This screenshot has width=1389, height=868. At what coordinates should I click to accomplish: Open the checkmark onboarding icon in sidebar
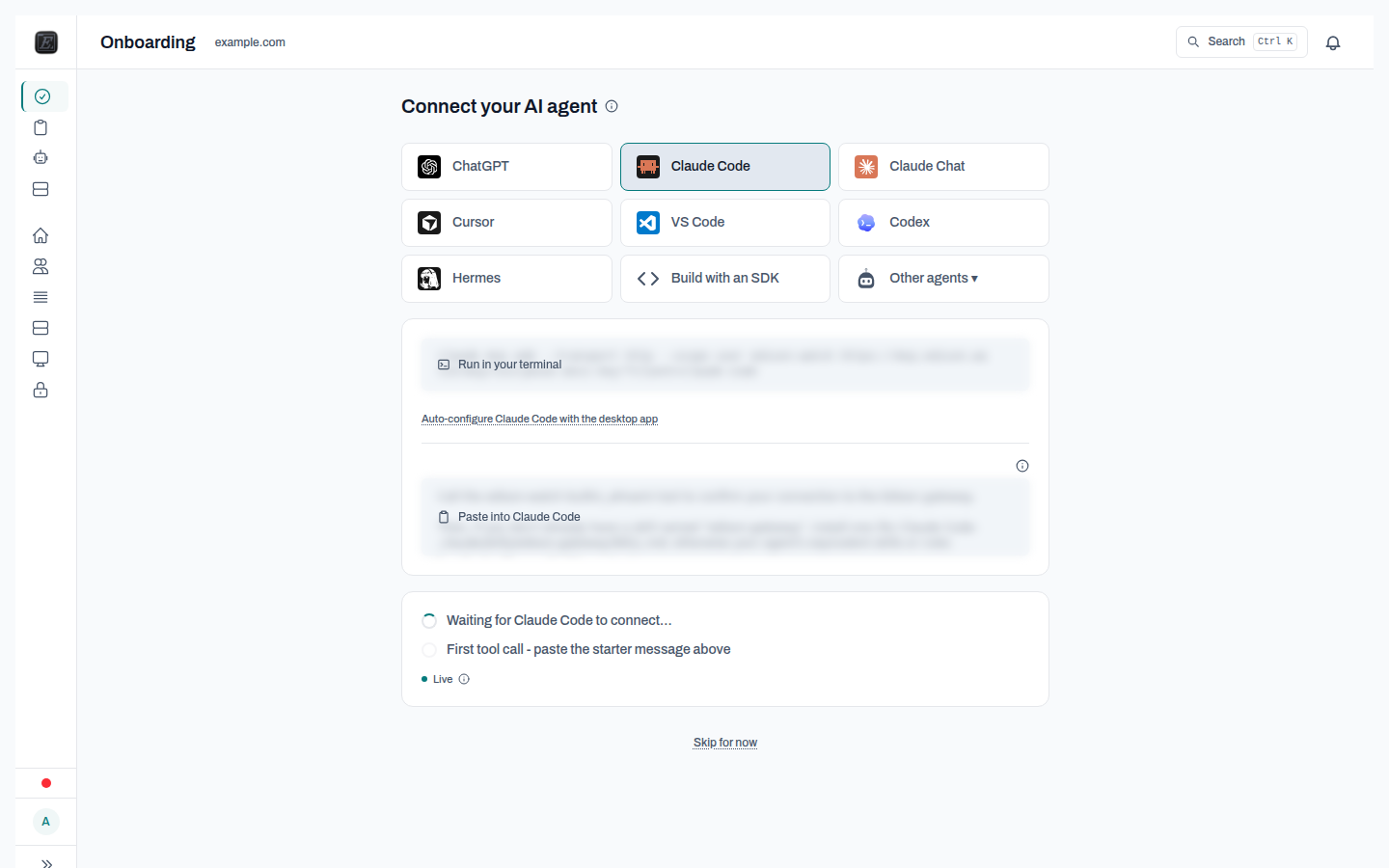coord(42,96)
